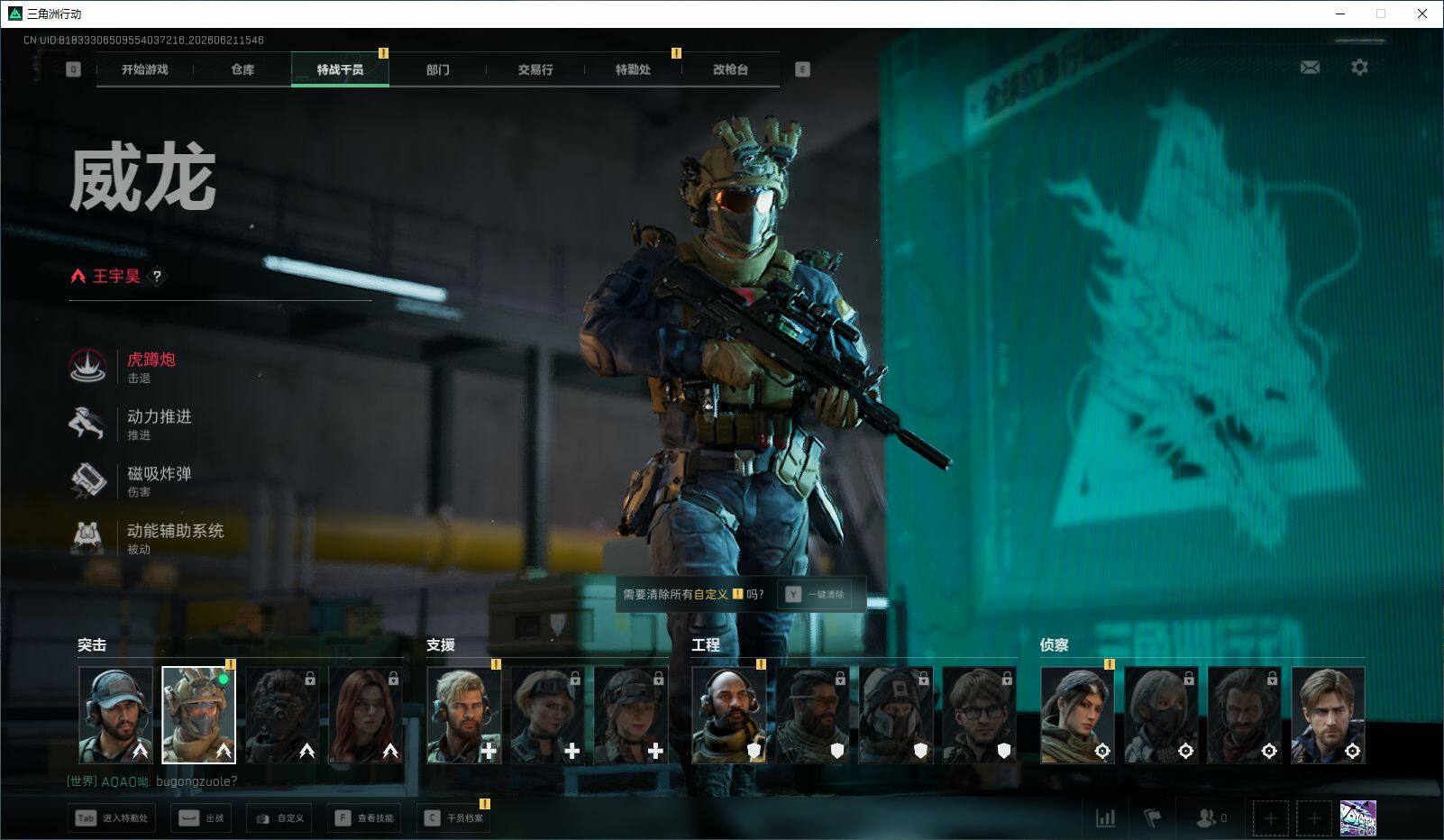Open the settings gear icon

[x=1359, y=68]
